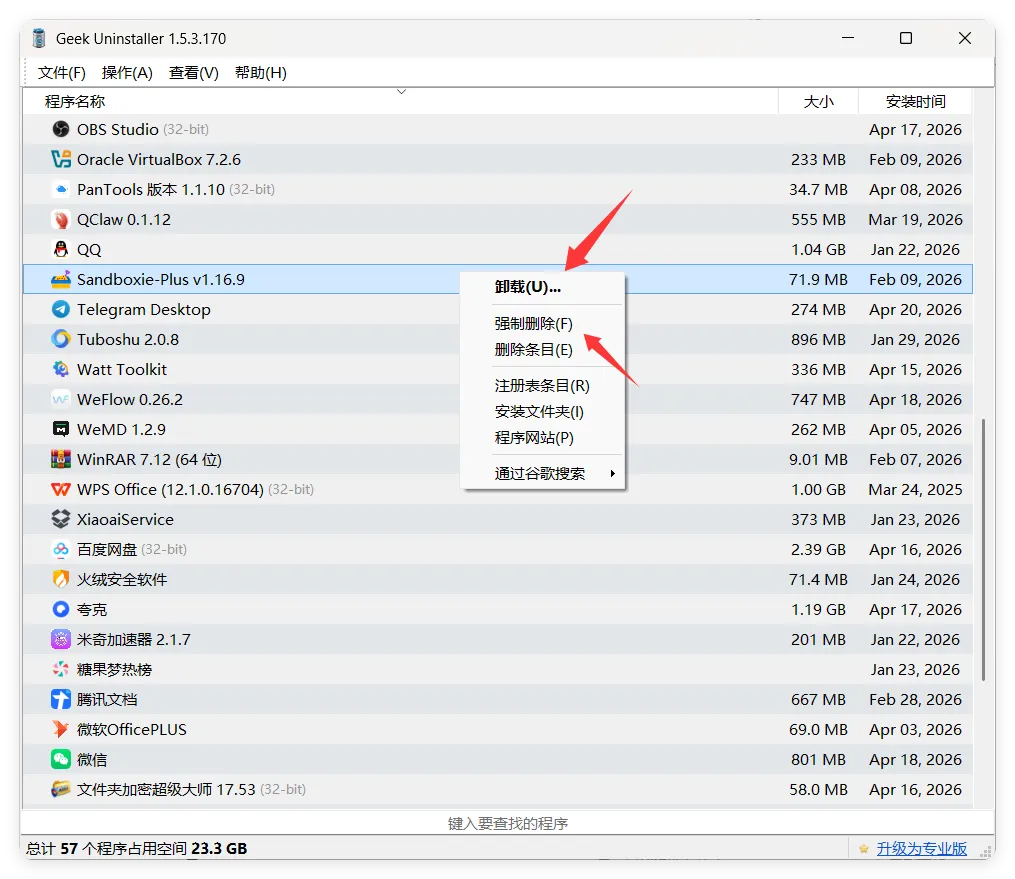1015x879 pixels.
Task: Click the 微软OfficePLUS icon
Action: point(61,729)
